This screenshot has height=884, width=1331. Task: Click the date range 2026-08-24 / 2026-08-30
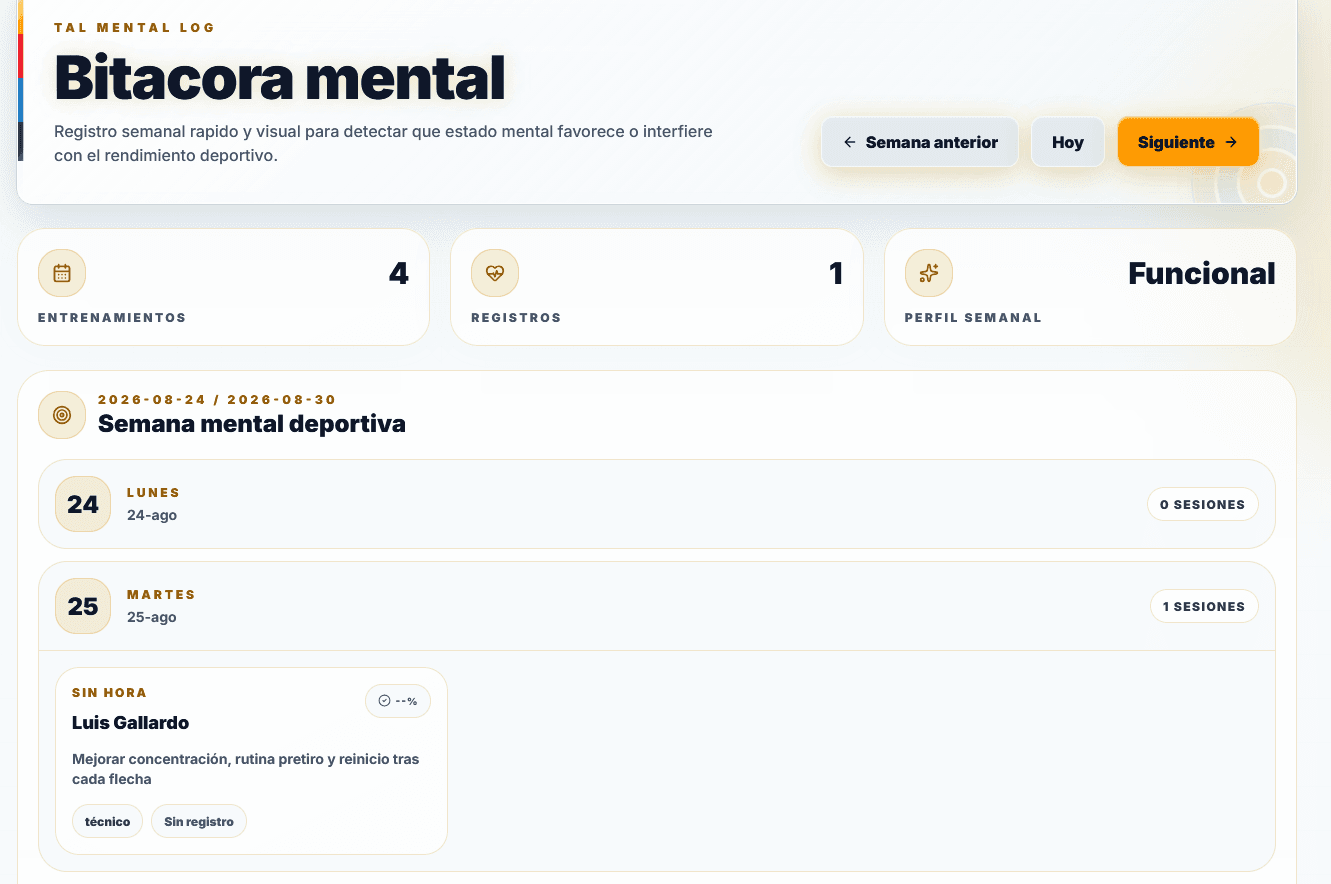click(x=217, y=399)
